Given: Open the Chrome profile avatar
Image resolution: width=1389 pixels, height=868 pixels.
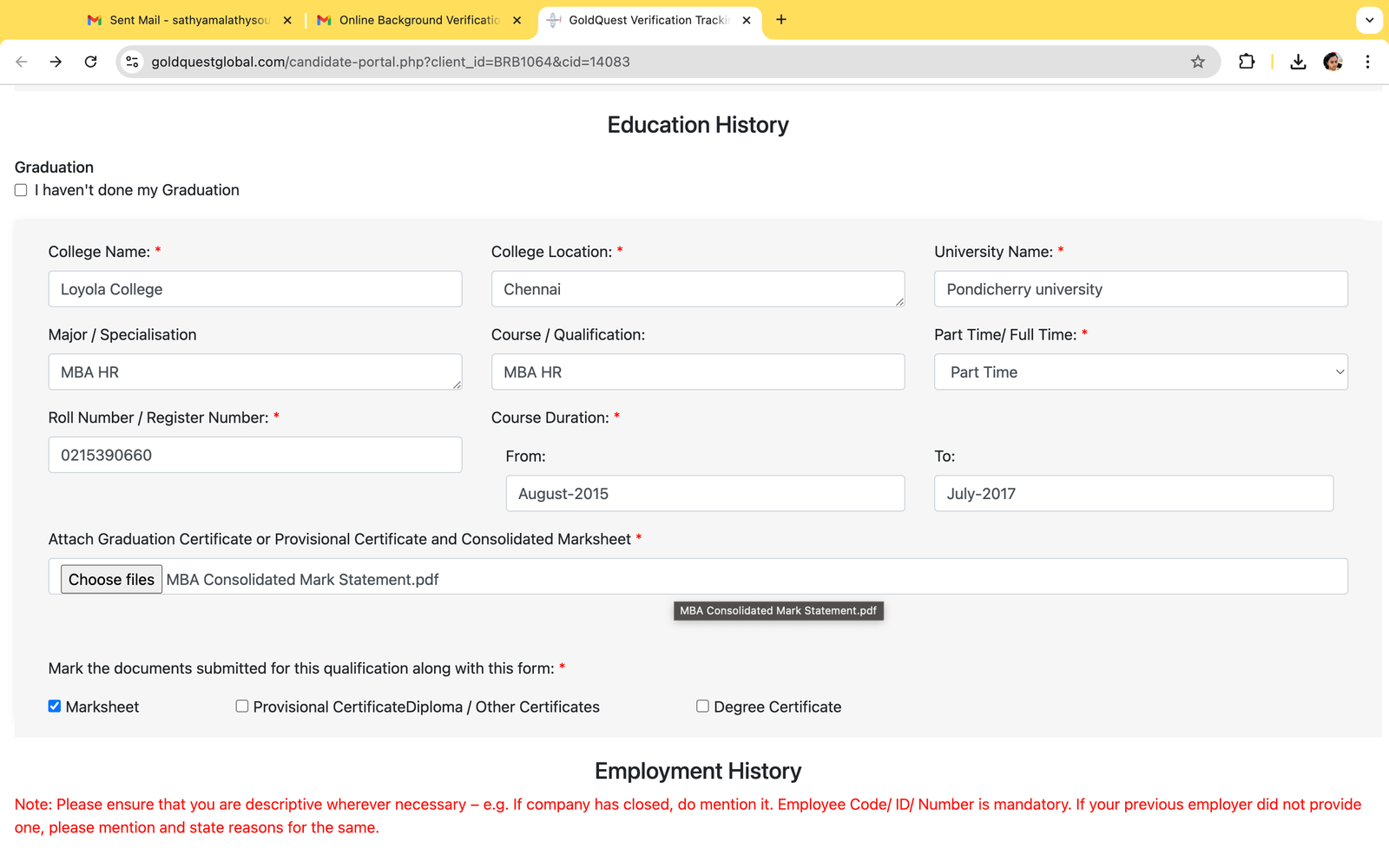Looking at the screenshot, I should tap(1333, 62).
